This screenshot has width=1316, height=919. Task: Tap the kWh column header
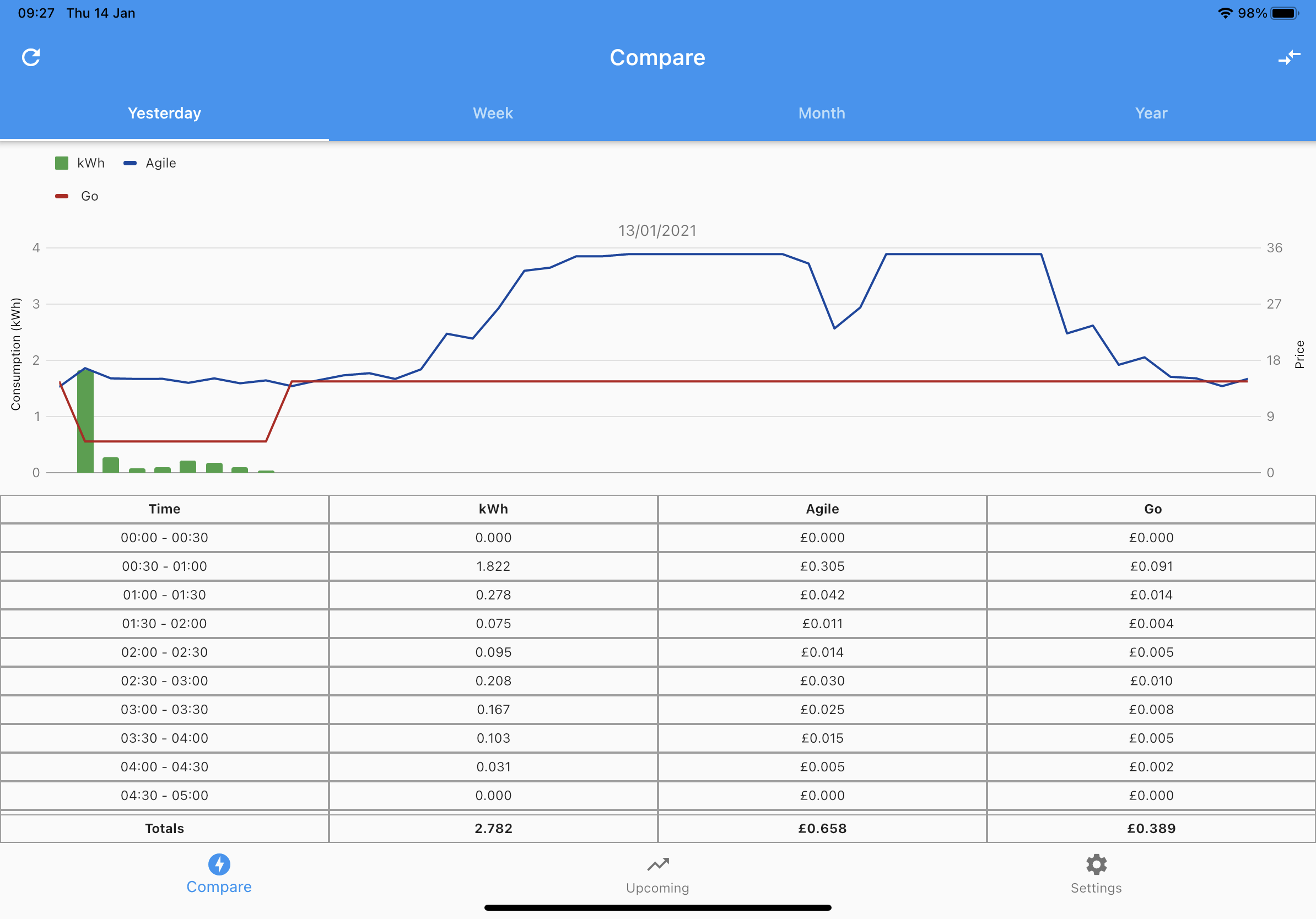tap(494, 509)
